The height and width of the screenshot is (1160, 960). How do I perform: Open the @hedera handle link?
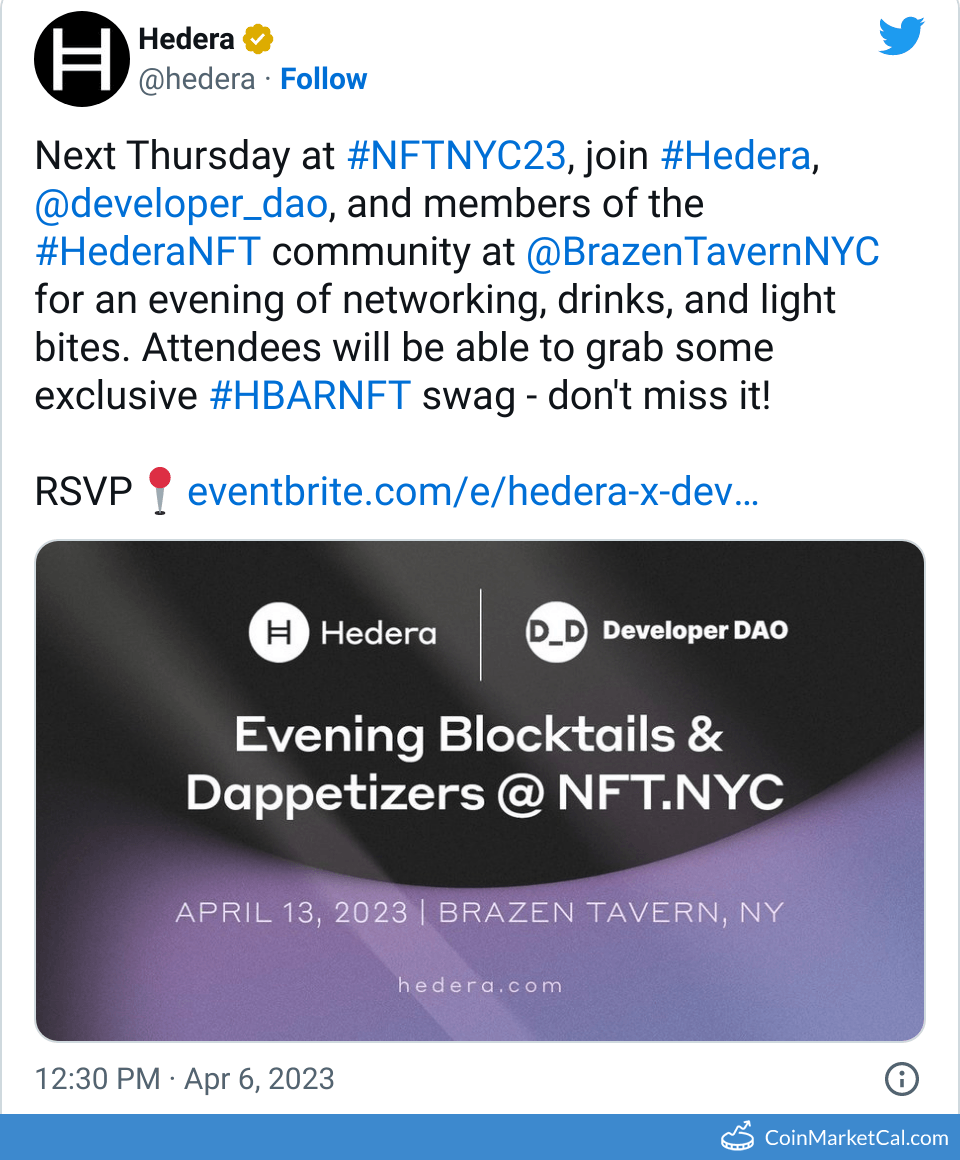tap(196, 80)
